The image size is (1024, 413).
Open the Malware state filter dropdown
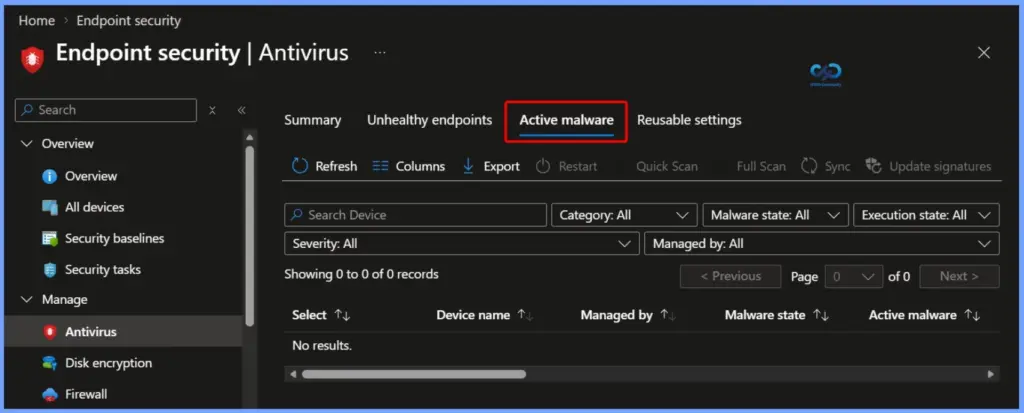tap(775, 215)
